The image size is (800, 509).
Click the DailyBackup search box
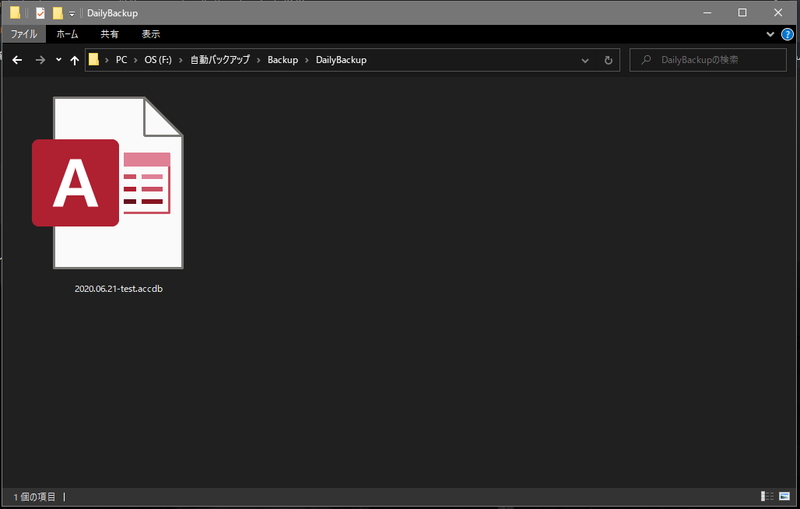tap(708, 60)
